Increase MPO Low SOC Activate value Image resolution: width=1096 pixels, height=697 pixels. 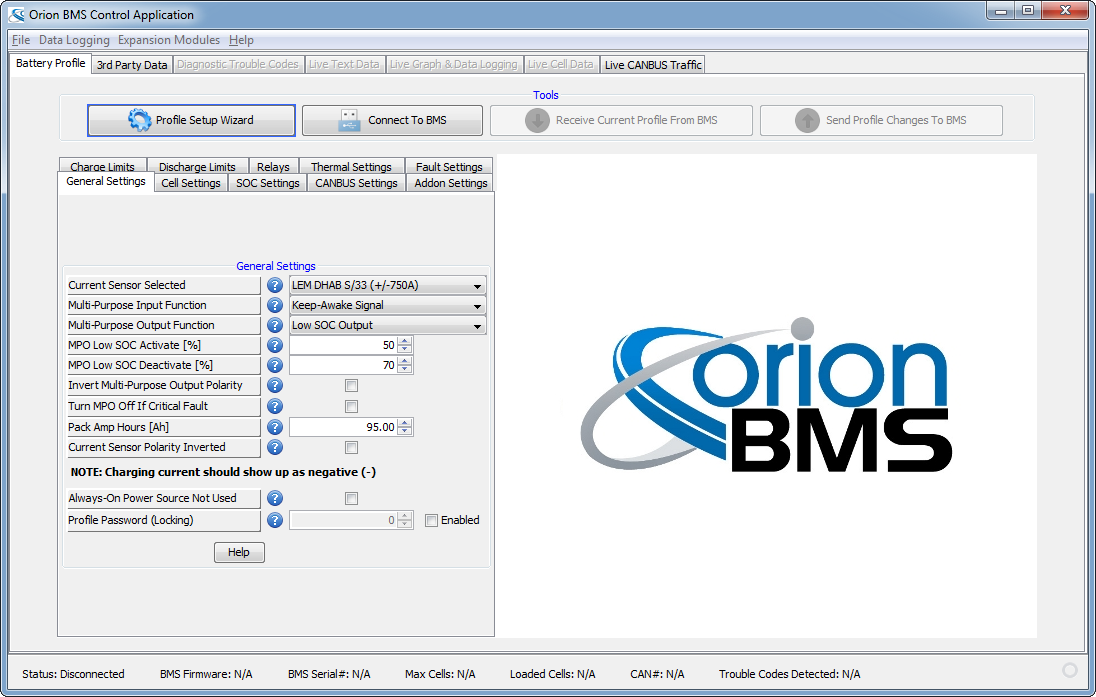click(405, 342)
